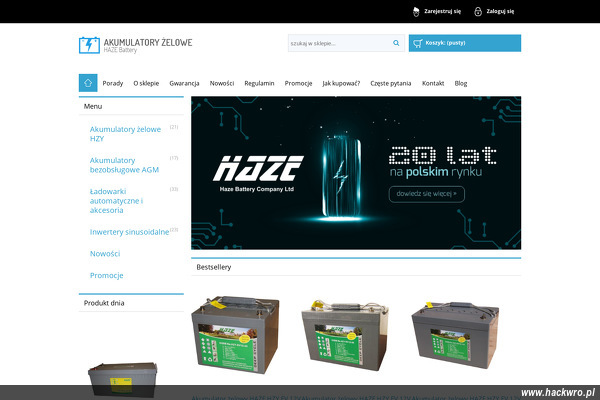The width and height of the screenshot is (600, 400).
Task: Open the leftmost bestseller battery thumbnail
Action: (236, 335)
